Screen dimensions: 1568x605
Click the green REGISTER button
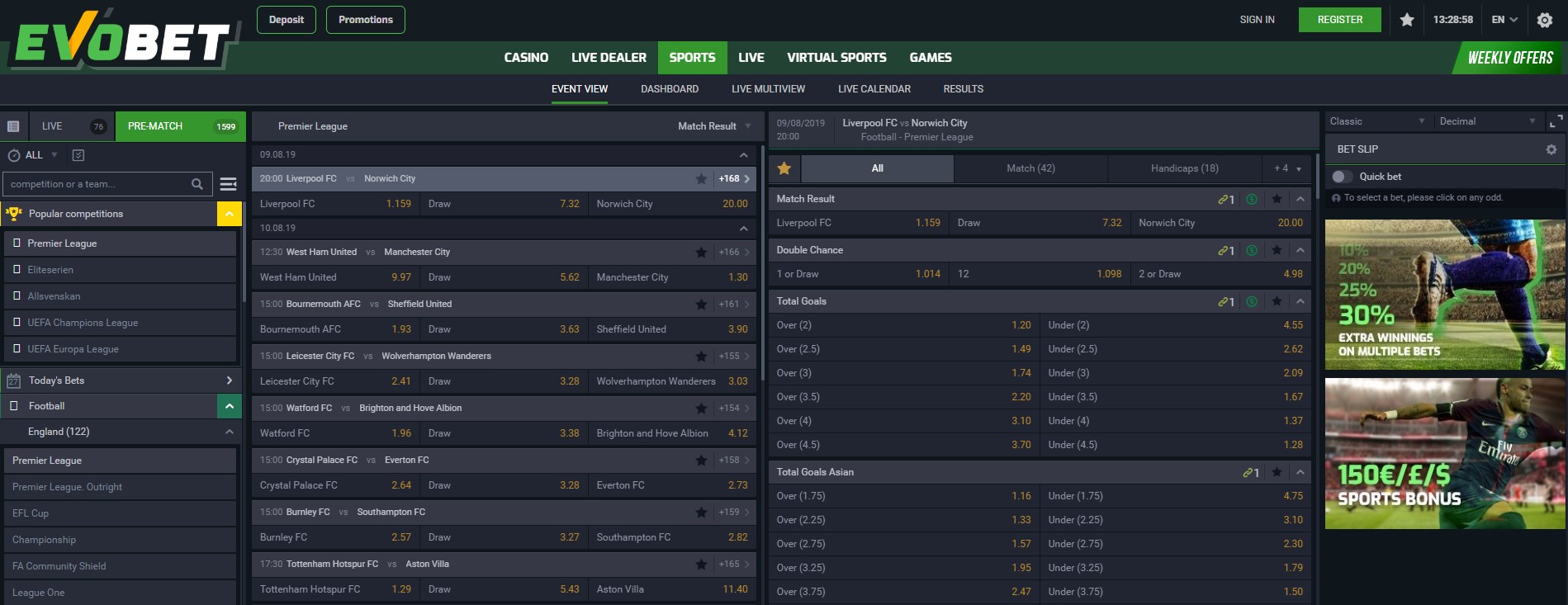[x=1339, y=20]
